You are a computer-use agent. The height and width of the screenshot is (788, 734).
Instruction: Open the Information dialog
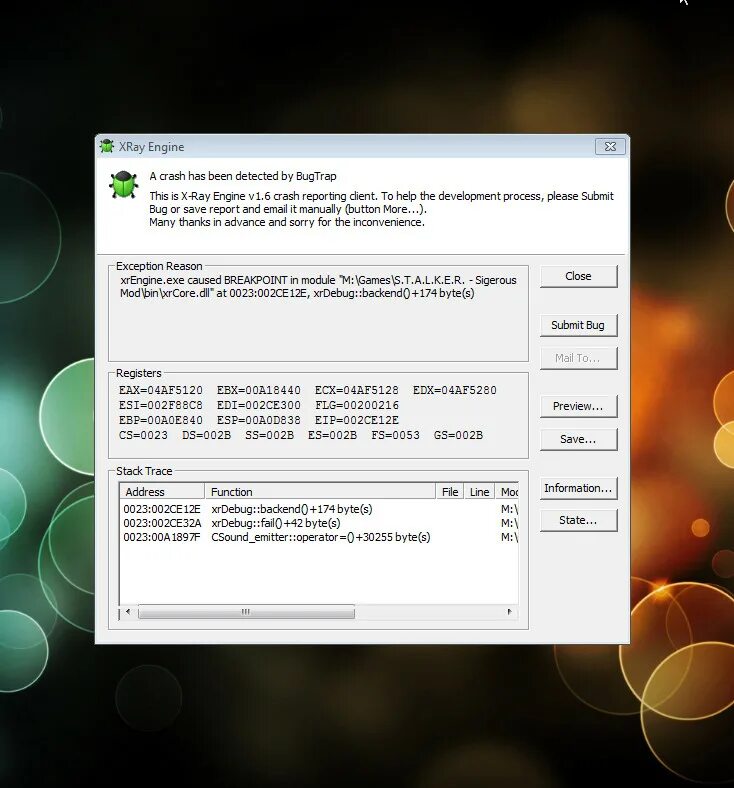click(578, 488)
